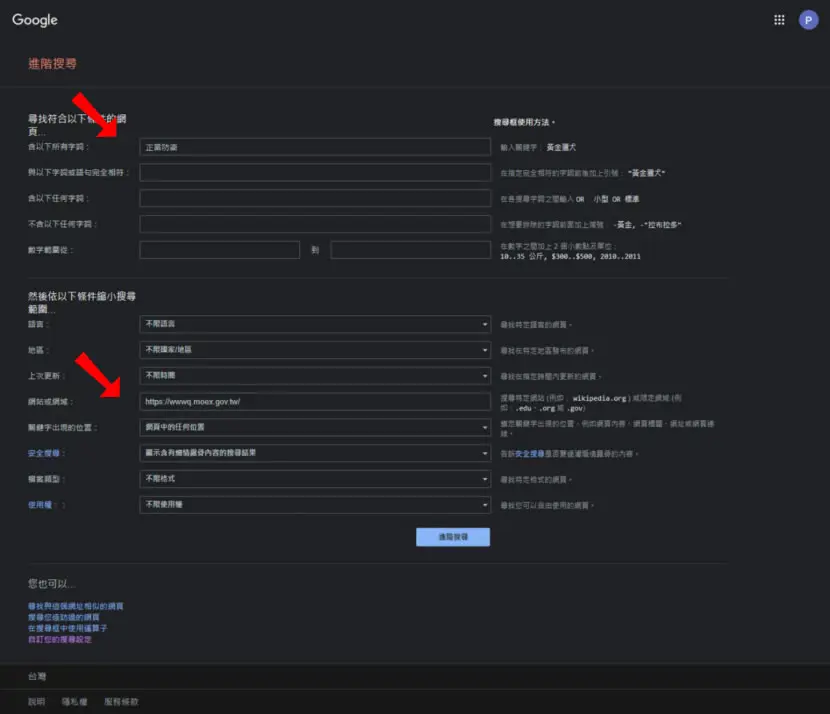Click the exact-phrase 完全相符 input field
This screenshot has width=830, height=714.
[315, 173]
